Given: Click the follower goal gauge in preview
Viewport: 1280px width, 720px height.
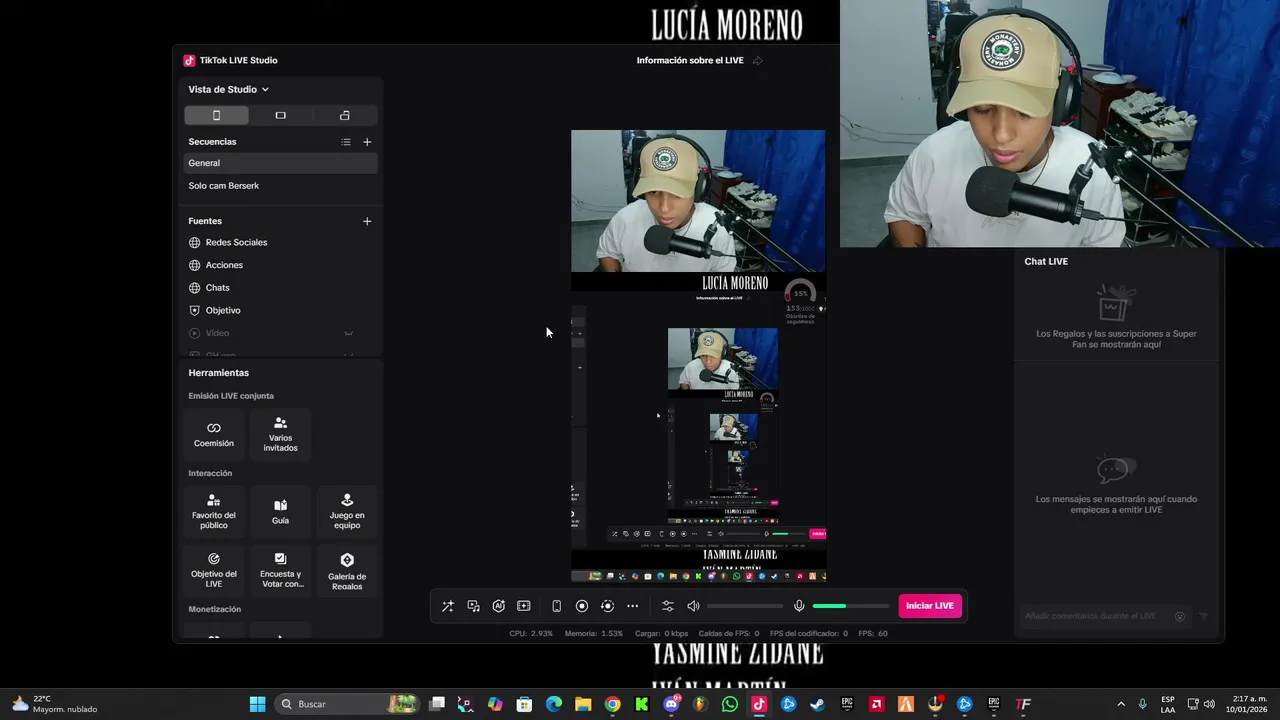Looking at the screenshot, I should point(800,302).
